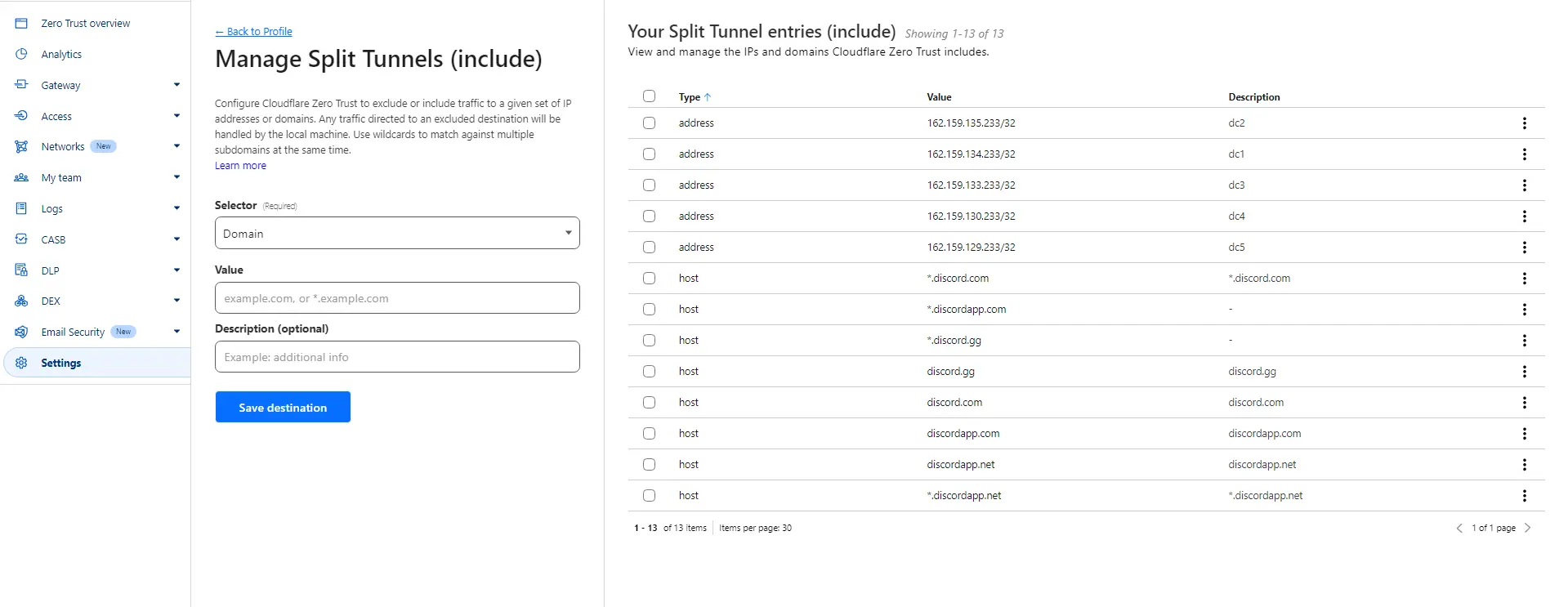Viewport: 1568px width, 607px height.
Task: Follow the Back to Profile link
Action: (x=253, y=31)
